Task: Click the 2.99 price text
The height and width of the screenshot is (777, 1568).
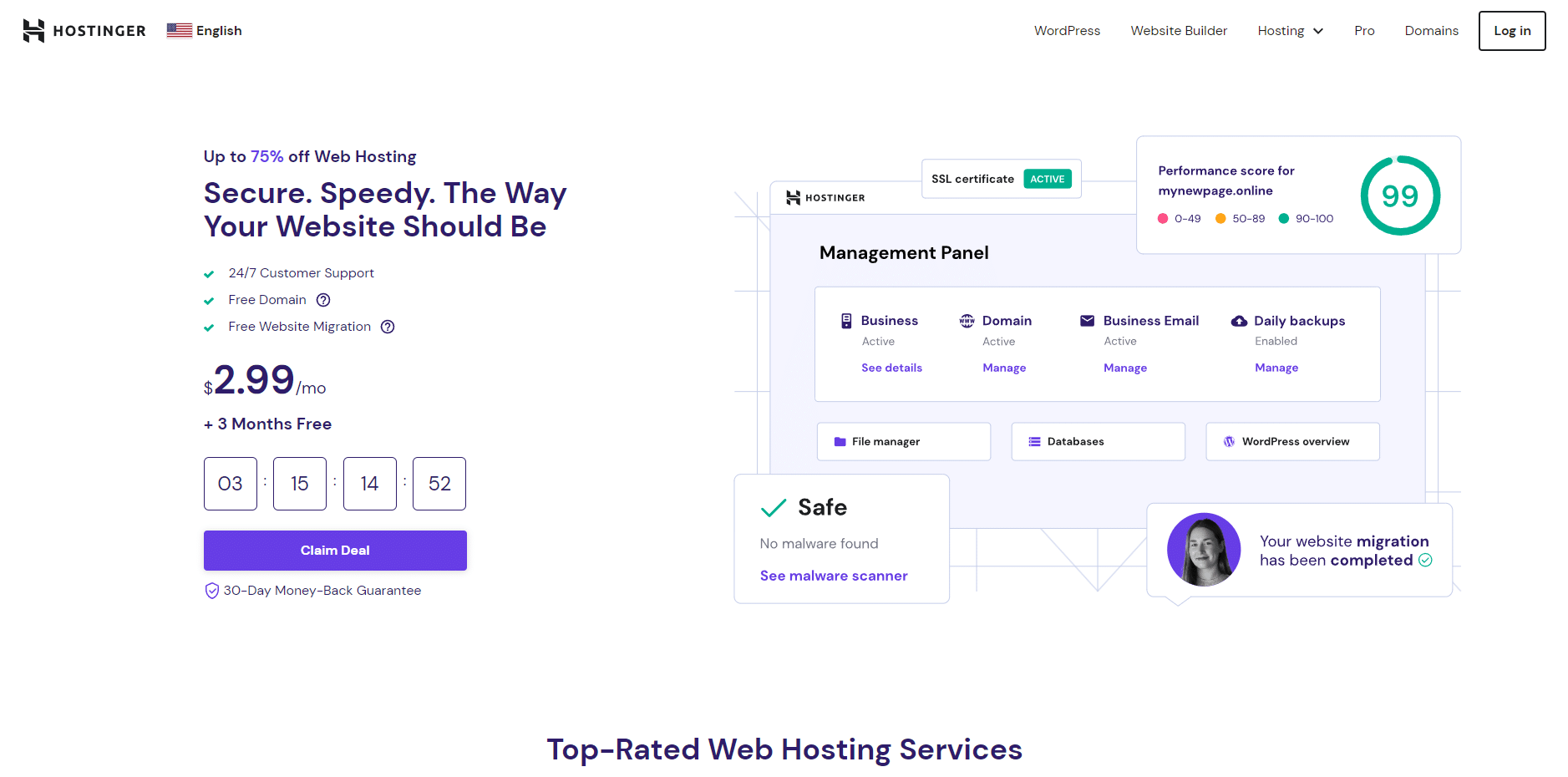Action: 254,380
